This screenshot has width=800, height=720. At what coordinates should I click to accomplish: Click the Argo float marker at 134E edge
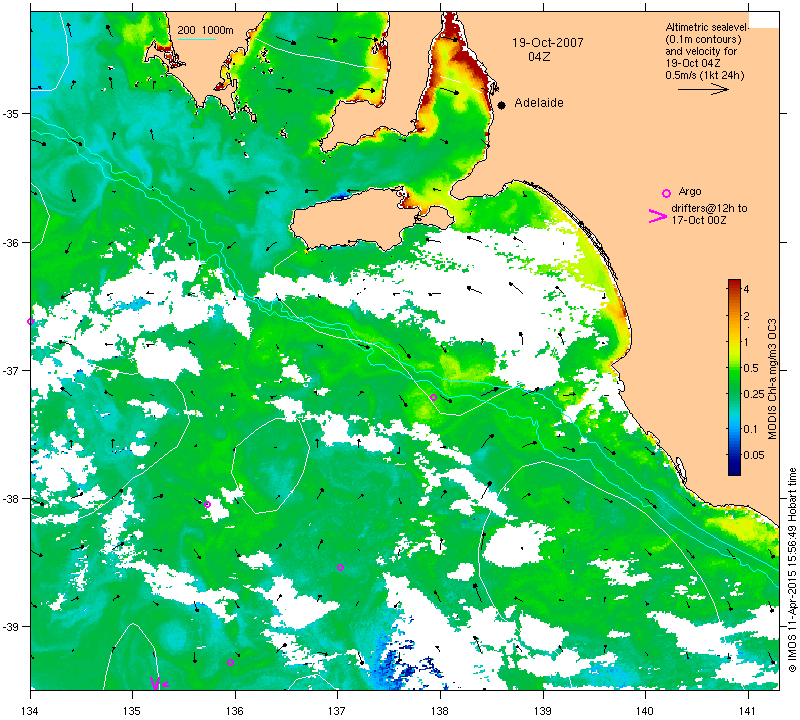(x=30, y=321)
